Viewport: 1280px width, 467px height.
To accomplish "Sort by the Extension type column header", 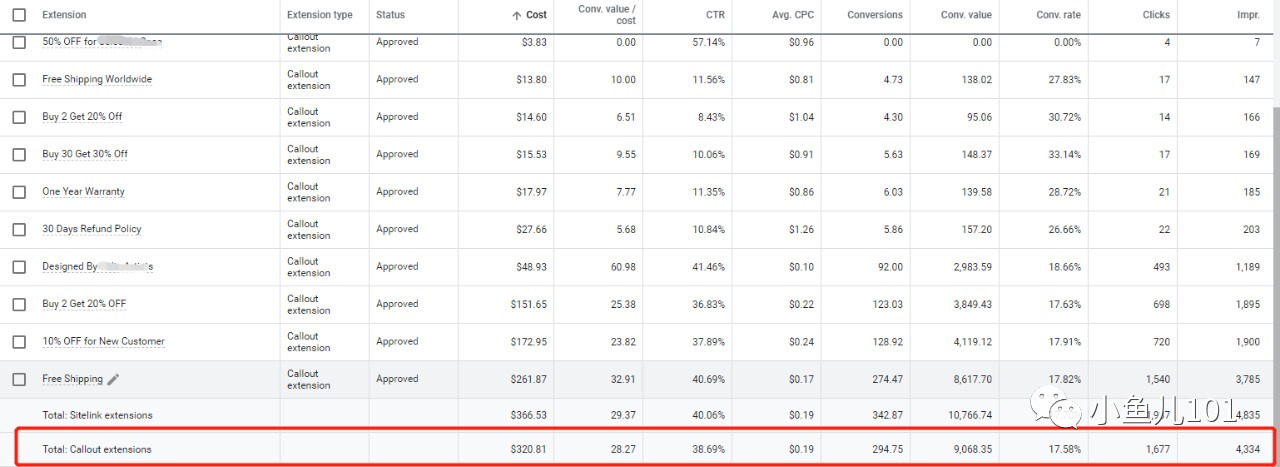I will tap(319, 15).
